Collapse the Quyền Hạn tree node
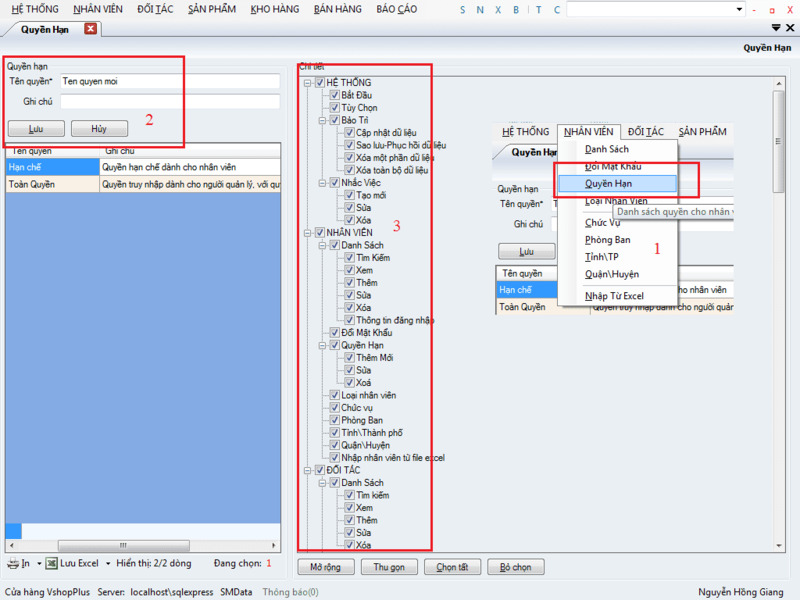Screen dimensions: 800x600 tap(322, 345)
